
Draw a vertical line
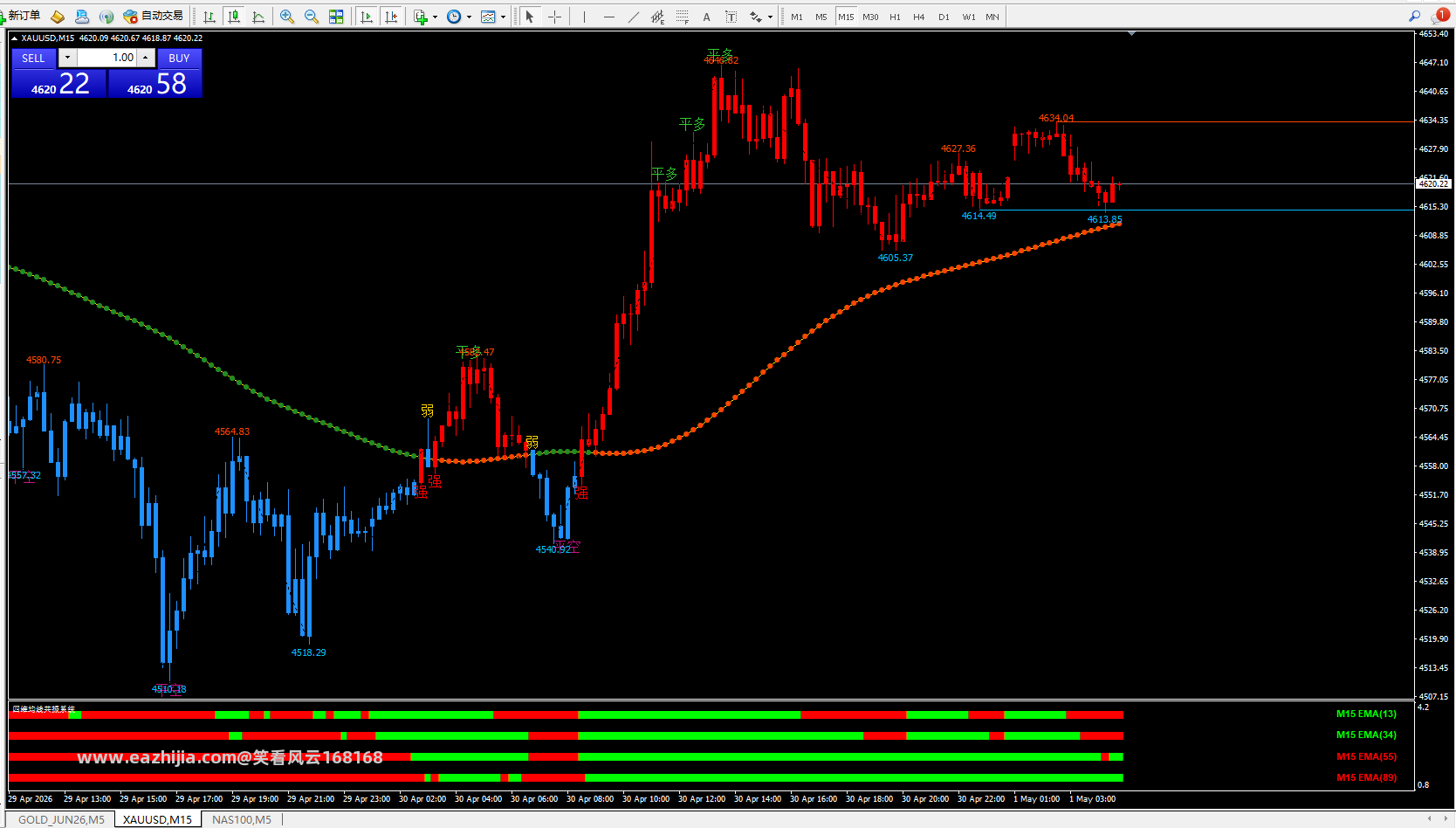point(584,17)
